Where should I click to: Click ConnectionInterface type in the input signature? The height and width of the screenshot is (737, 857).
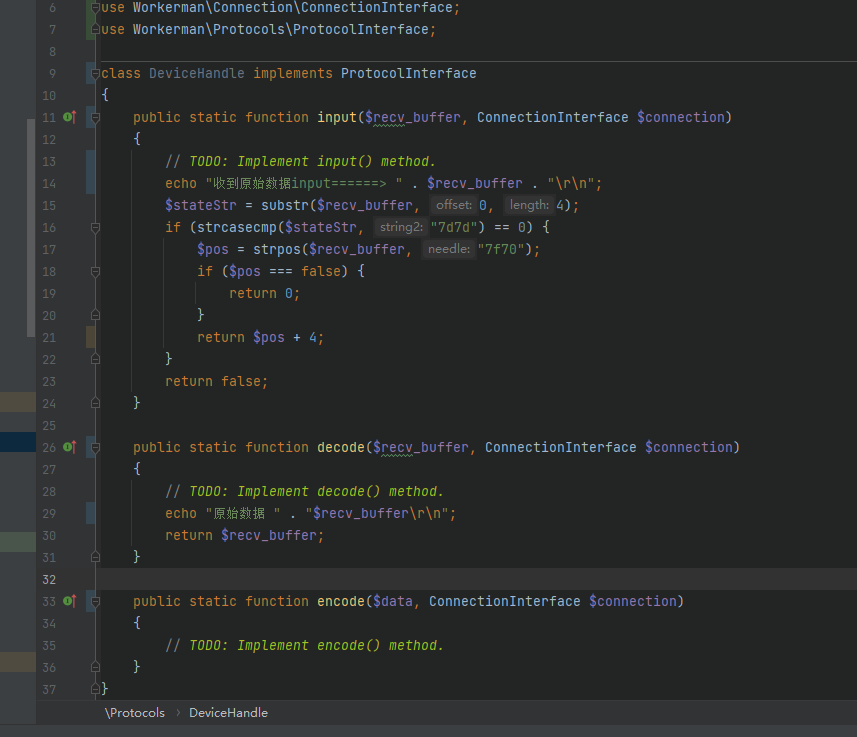tap(553, 117)
